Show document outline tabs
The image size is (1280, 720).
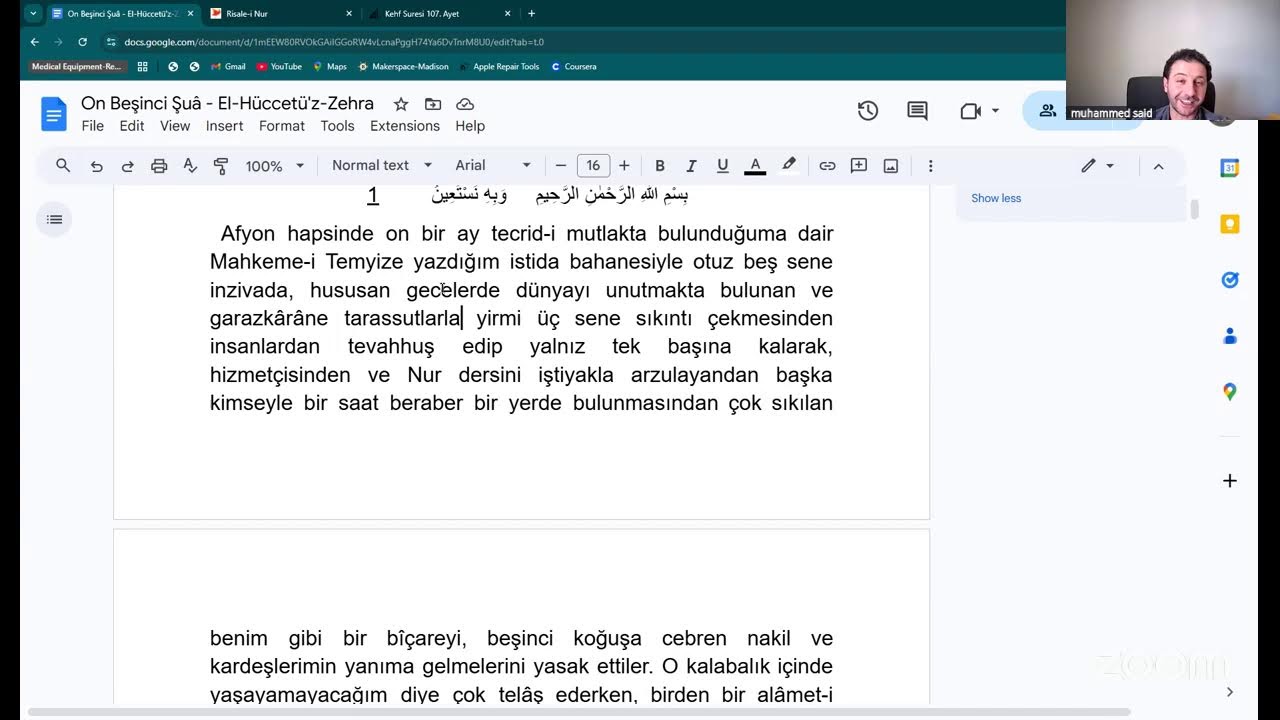54,220
